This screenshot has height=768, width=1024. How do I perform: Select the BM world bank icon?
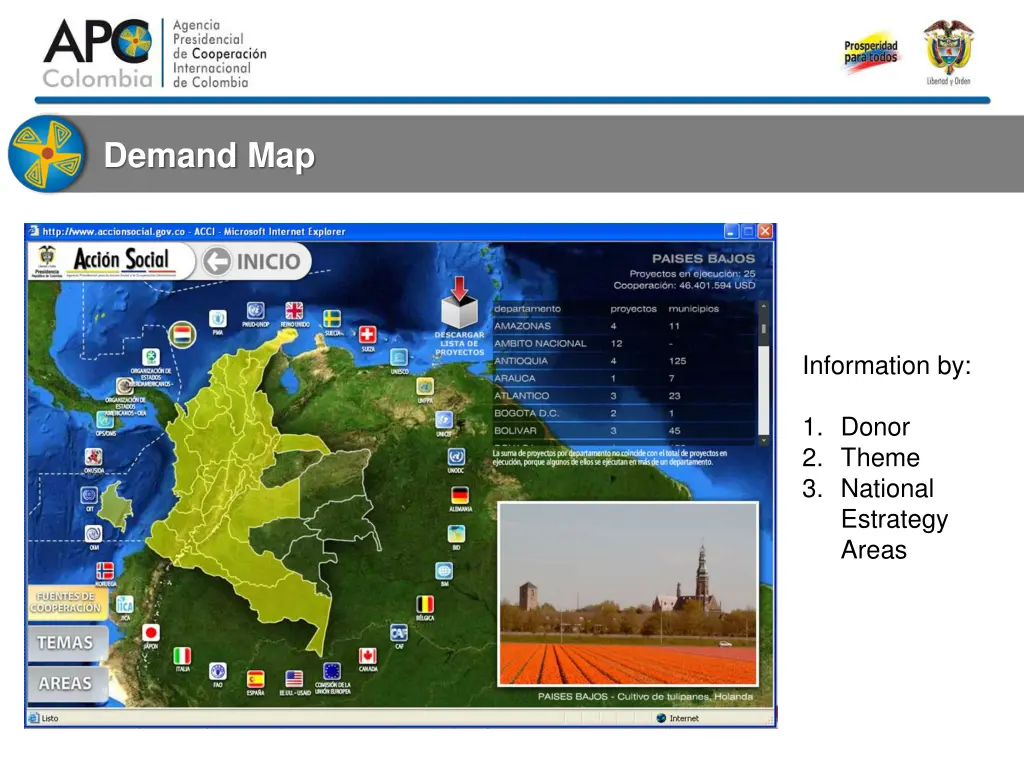444,571
